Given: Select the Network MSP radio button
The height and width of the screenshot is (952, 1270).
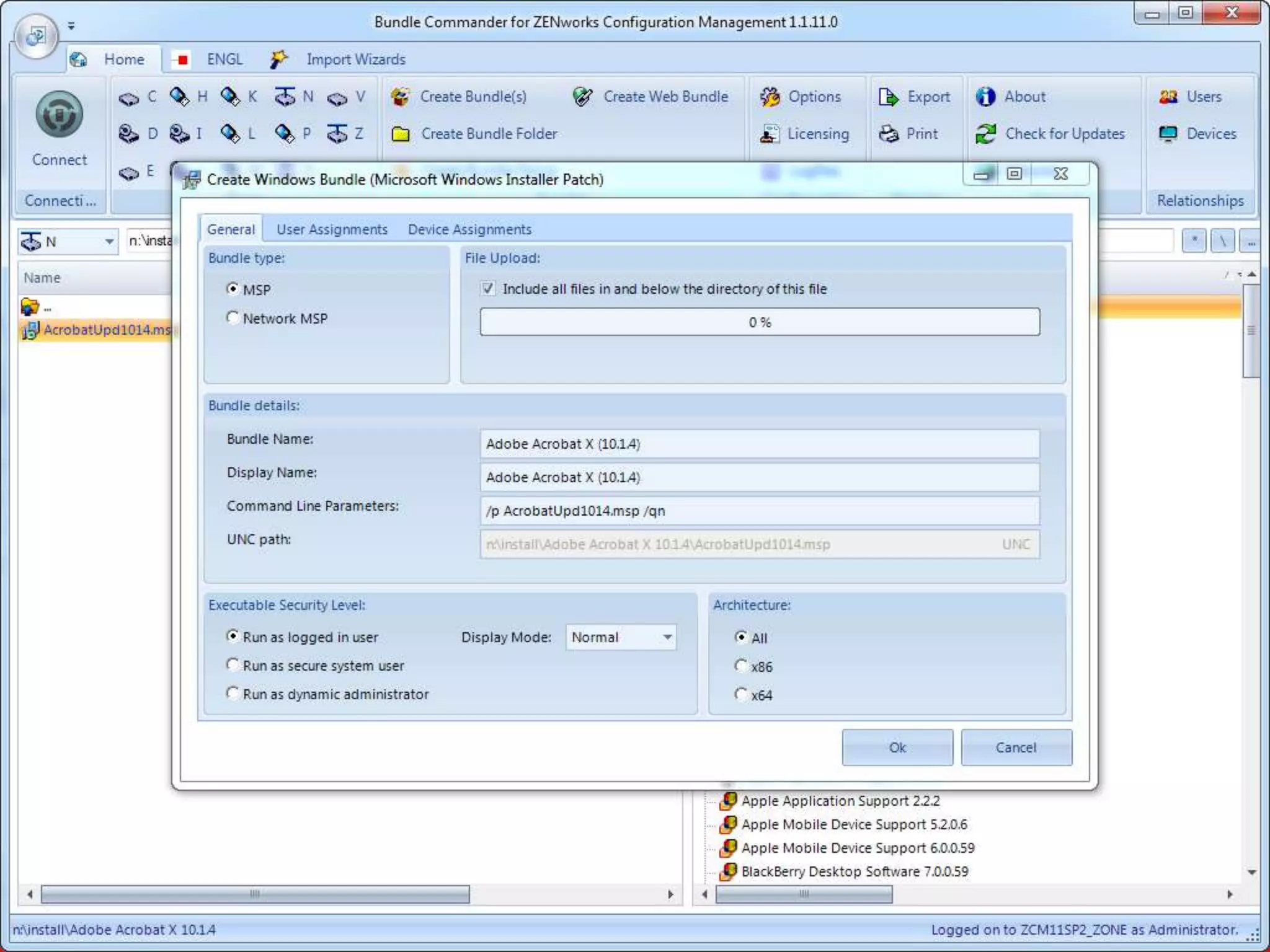Looking at the screenshot, I should point(233,318).
